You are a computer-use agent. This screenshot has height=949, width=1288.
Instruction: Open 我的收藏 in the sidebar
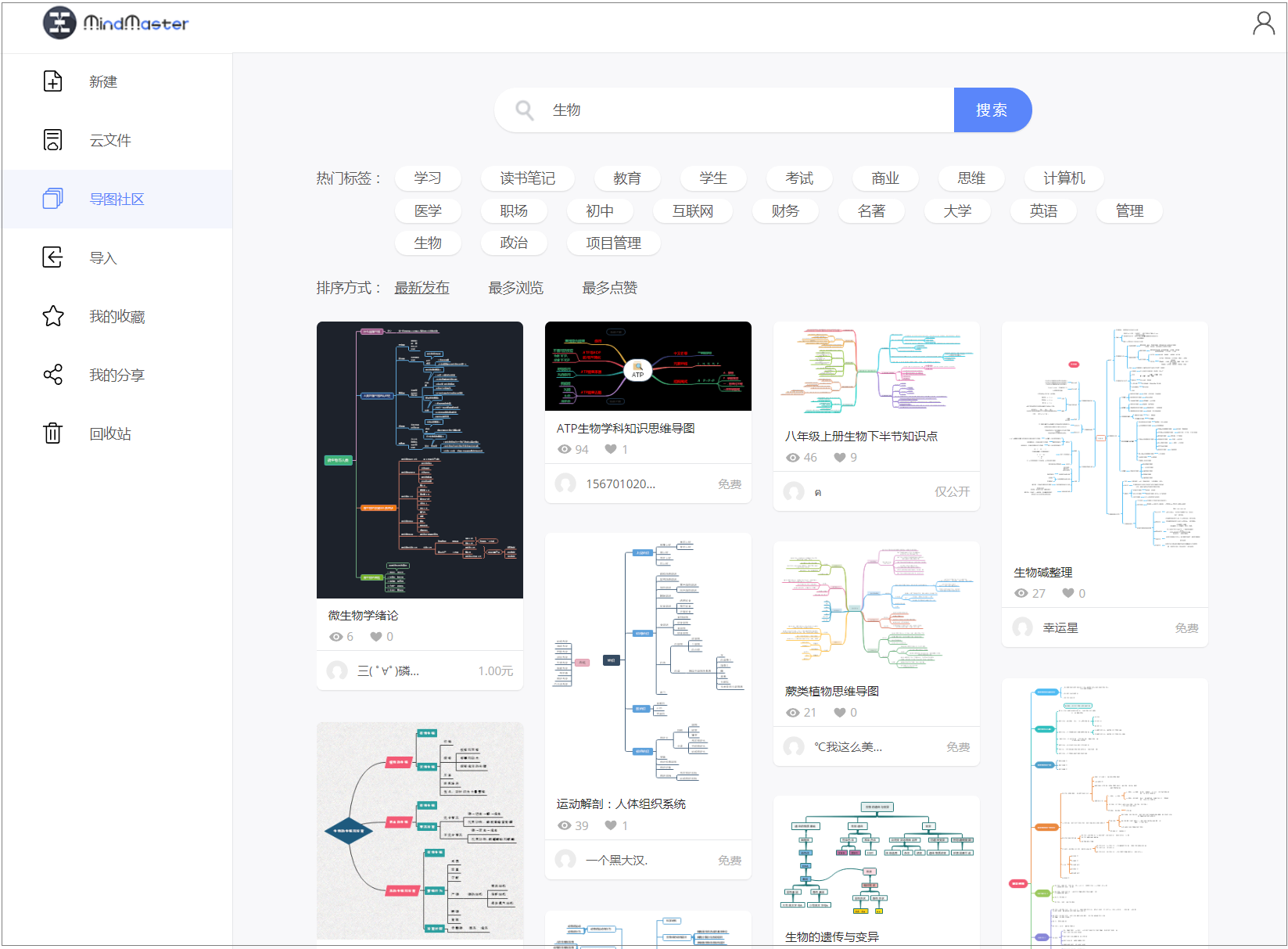(117, 316)
